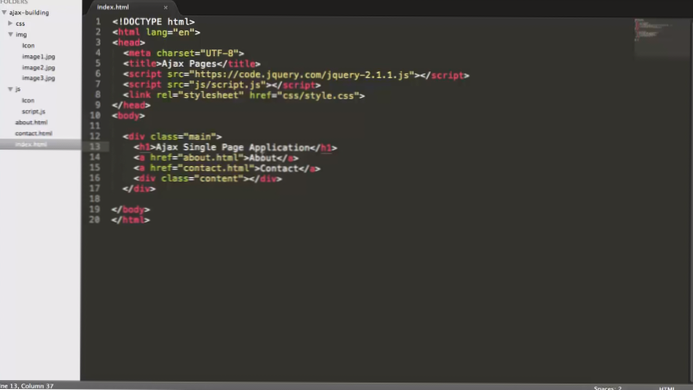Collapse the js folder arrow
Viewport: 693px width, 390px height.
point(10,89)
